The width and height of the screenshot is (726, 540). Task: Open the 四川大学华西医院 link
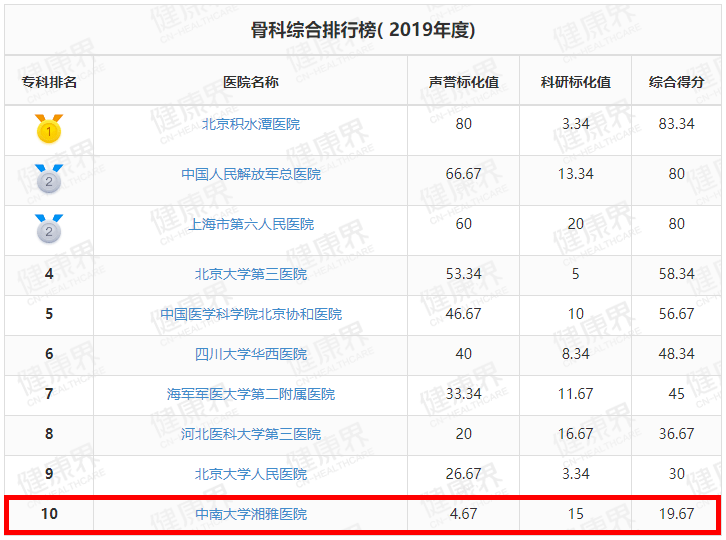click(251, 354)
